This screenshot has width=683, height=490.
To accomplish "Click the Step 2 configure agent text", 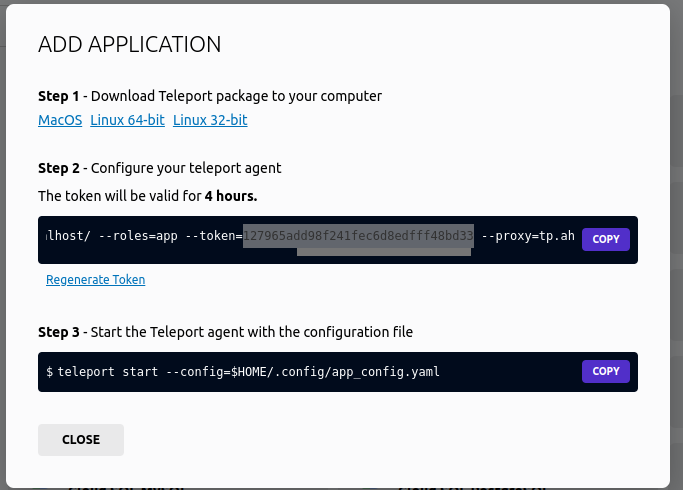I will click(159, 168).
